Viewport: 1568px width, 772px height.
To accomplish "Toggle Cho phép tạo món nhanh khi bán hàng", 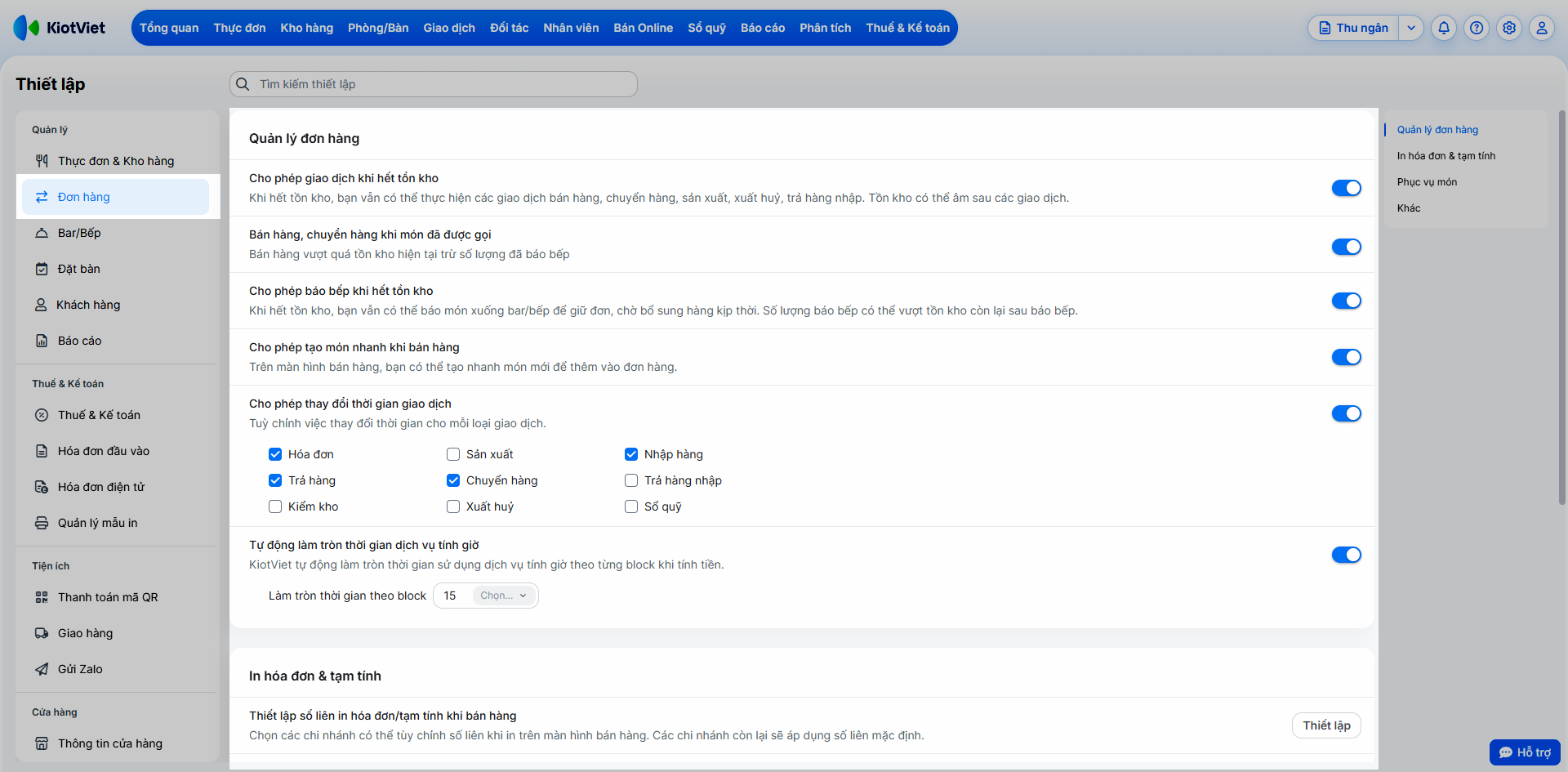I will click(x=1347, y=357).
